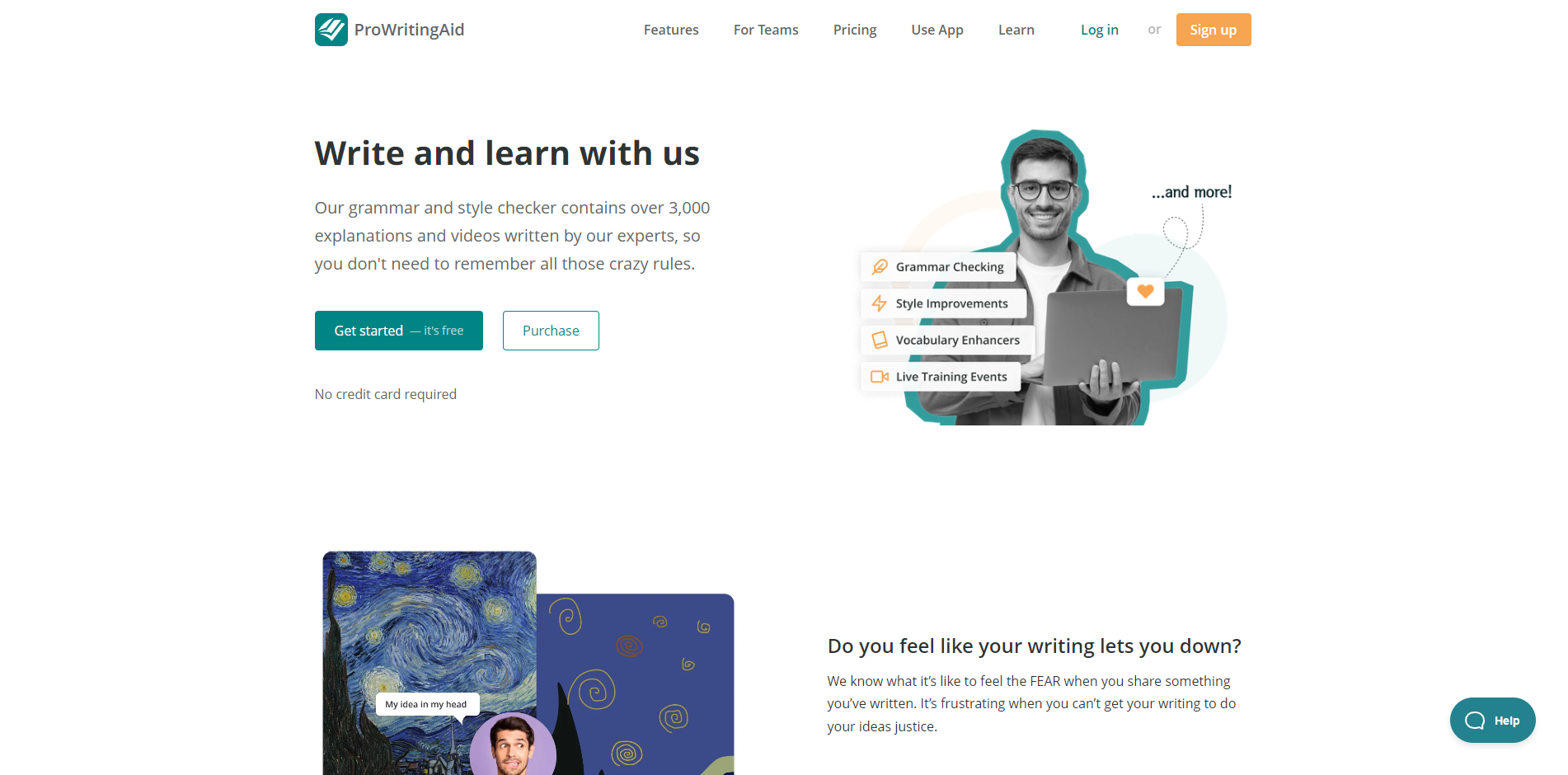Click the man's circular avatar photo

(513, 745)
